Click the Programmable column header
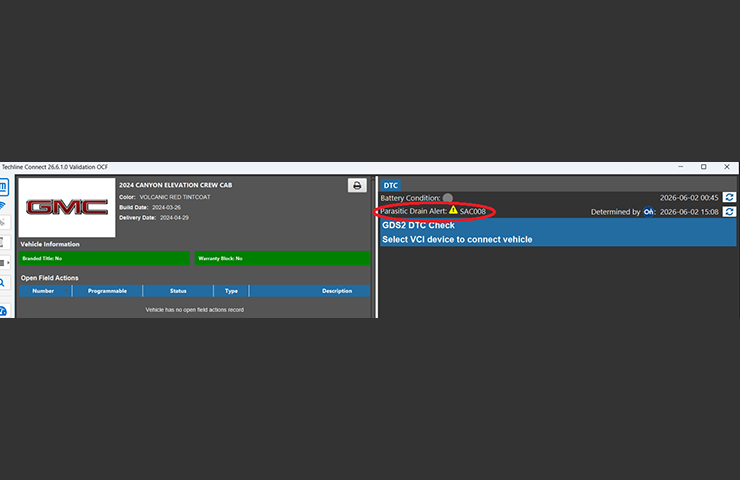Image resolution: width=740 pixels, height=480 pixels. (x=107, y=291)
